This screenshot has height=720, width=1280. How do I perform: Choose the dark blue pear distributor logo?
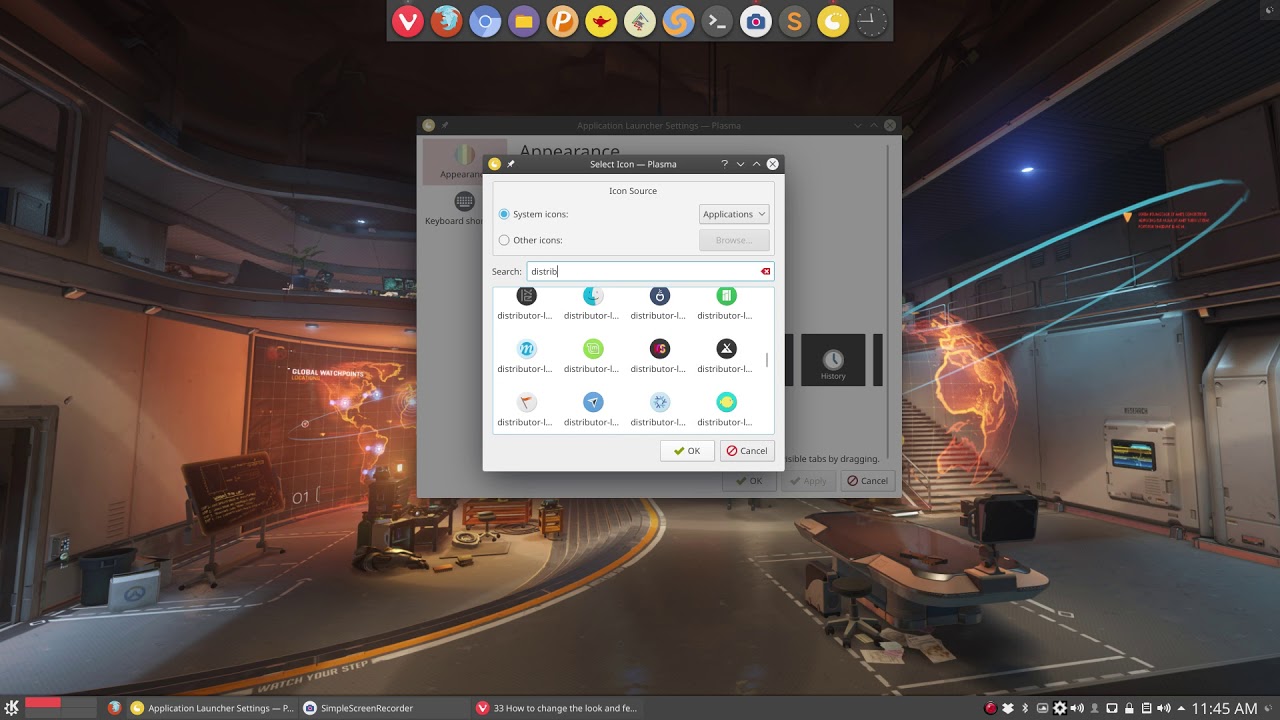[x=660, y=296]
